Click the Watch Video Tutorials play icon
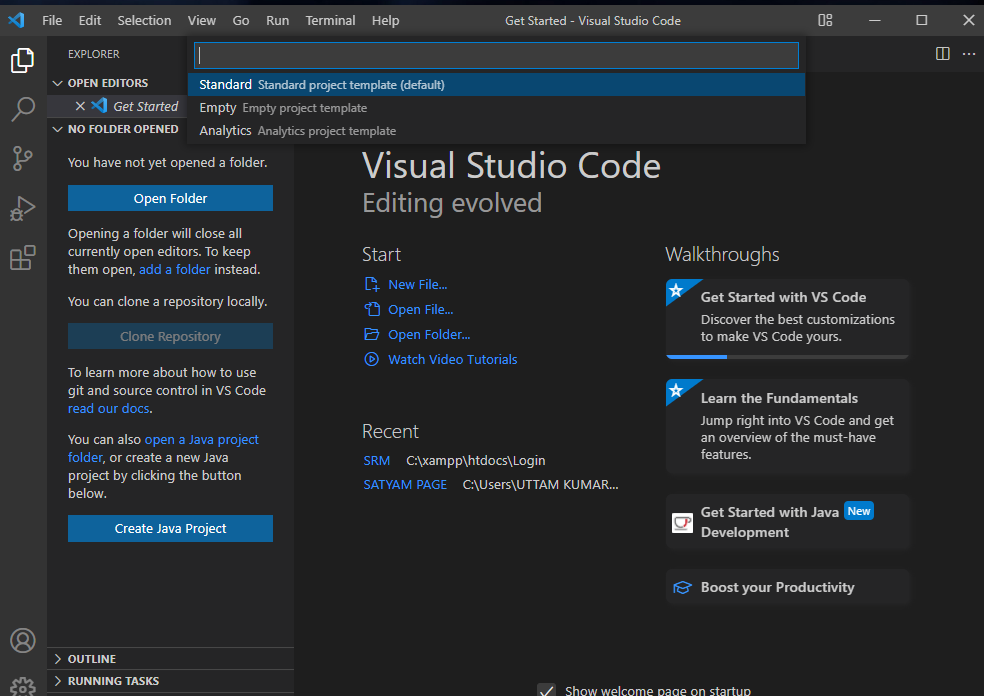Image resolution: width=984 pixels, height=696 pixels. click(372, 359)
